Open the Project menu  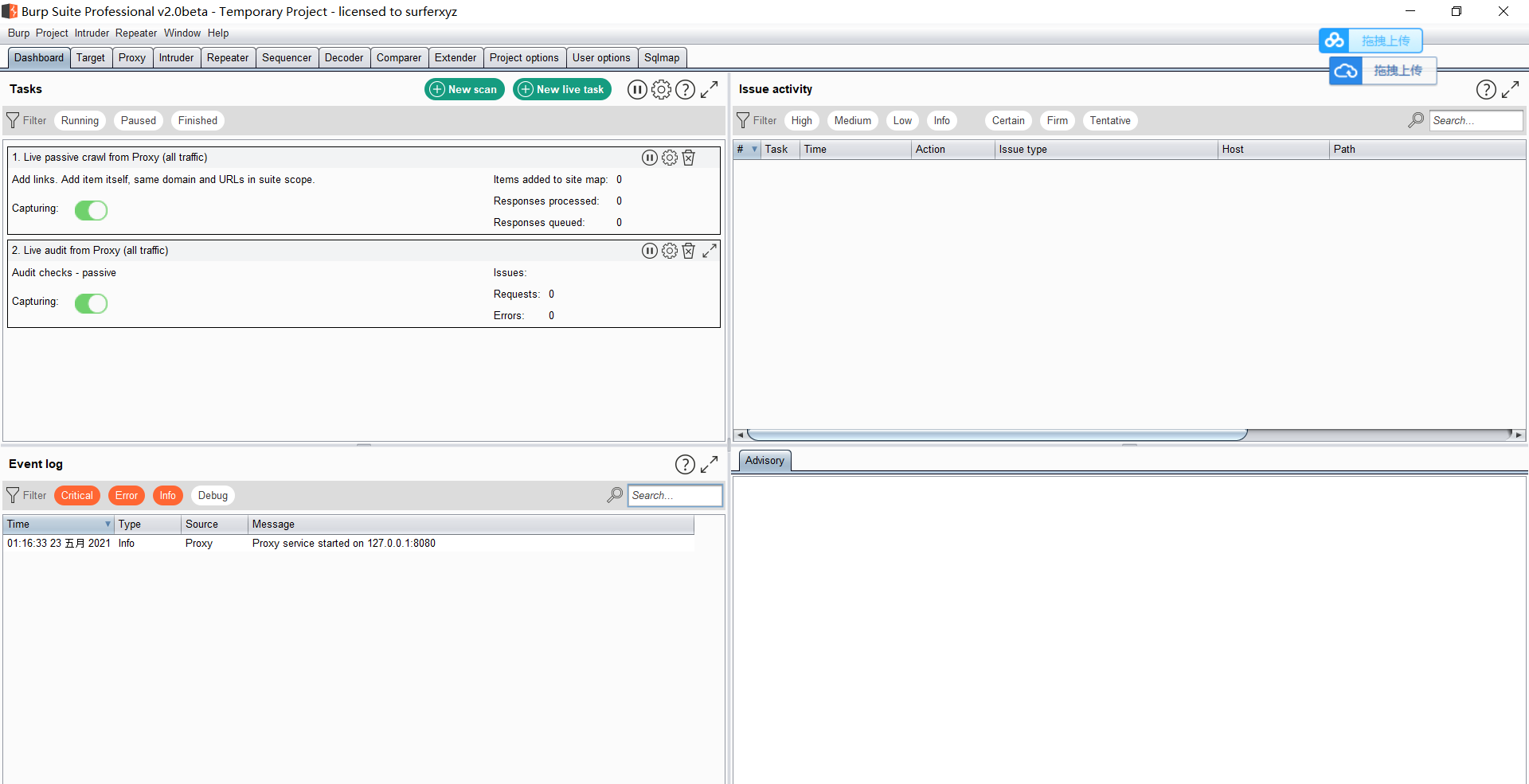pos(52,33)
